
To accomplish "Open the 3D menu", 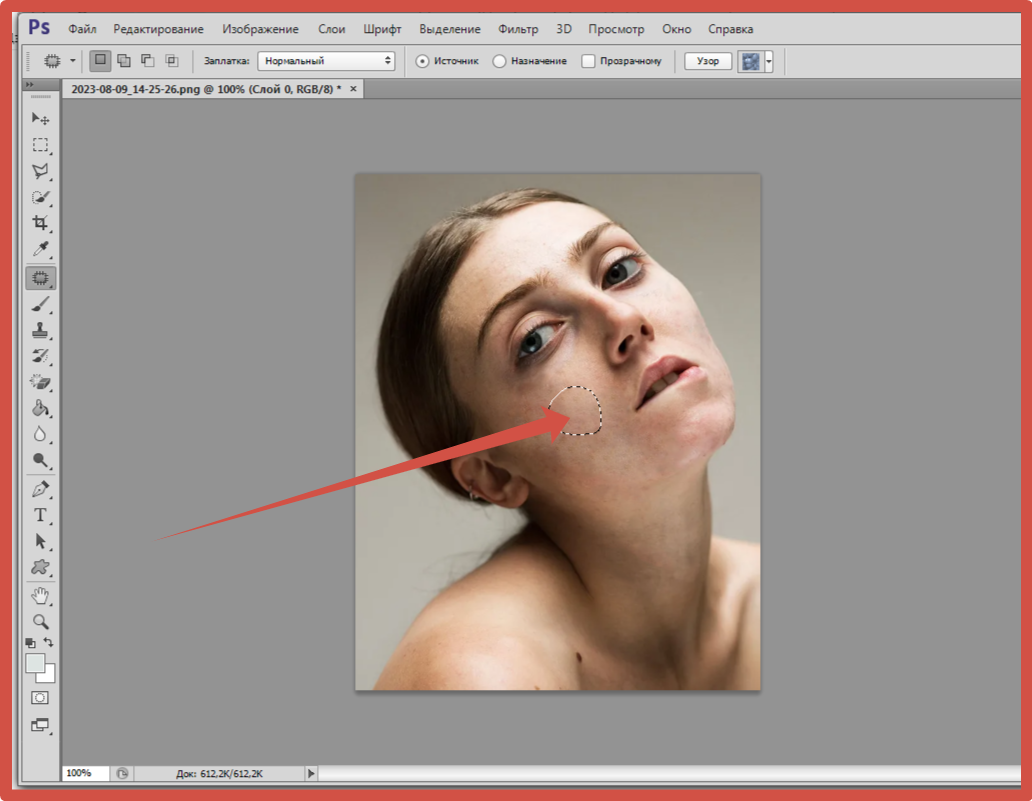I will pos(563,29).
